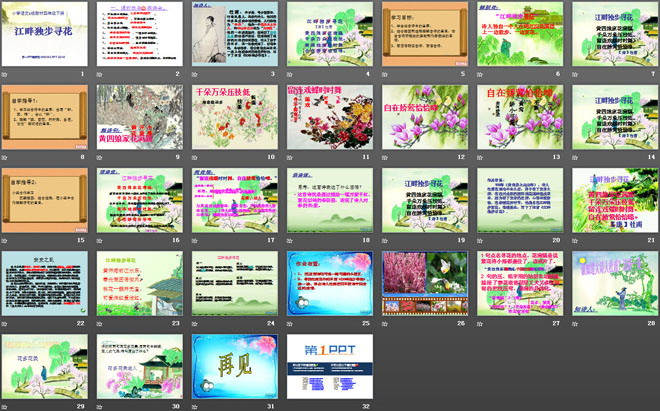Image resolution: width=660 pixels, height=411 pixels.
Task: Select slide 4 thumbnail with poem text
Action: click(x=330, y=34)
